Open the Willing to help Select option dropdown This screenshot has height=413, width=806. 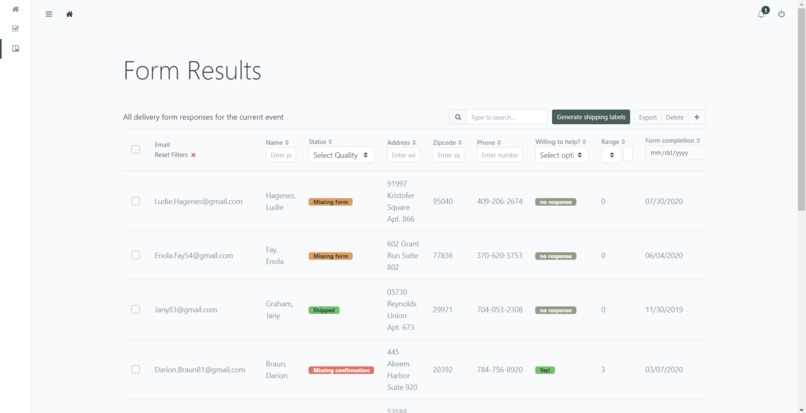pos(561,155)
